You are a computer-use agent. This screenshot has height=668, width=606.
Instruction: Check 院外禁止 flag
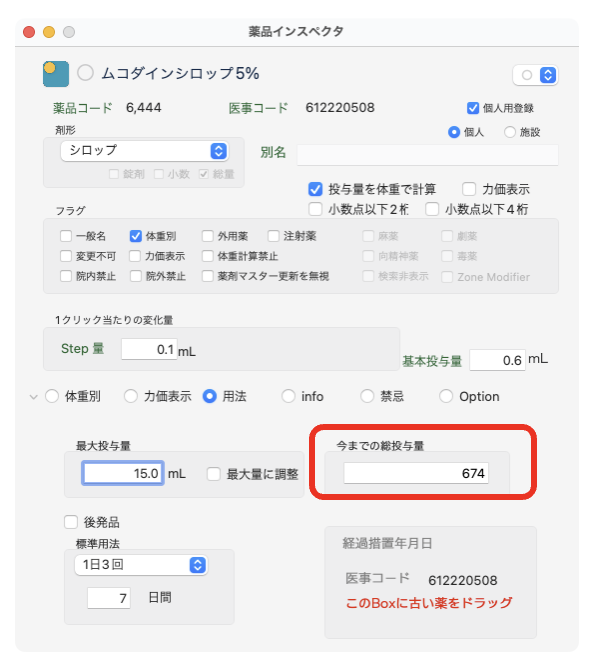[136, 276]
